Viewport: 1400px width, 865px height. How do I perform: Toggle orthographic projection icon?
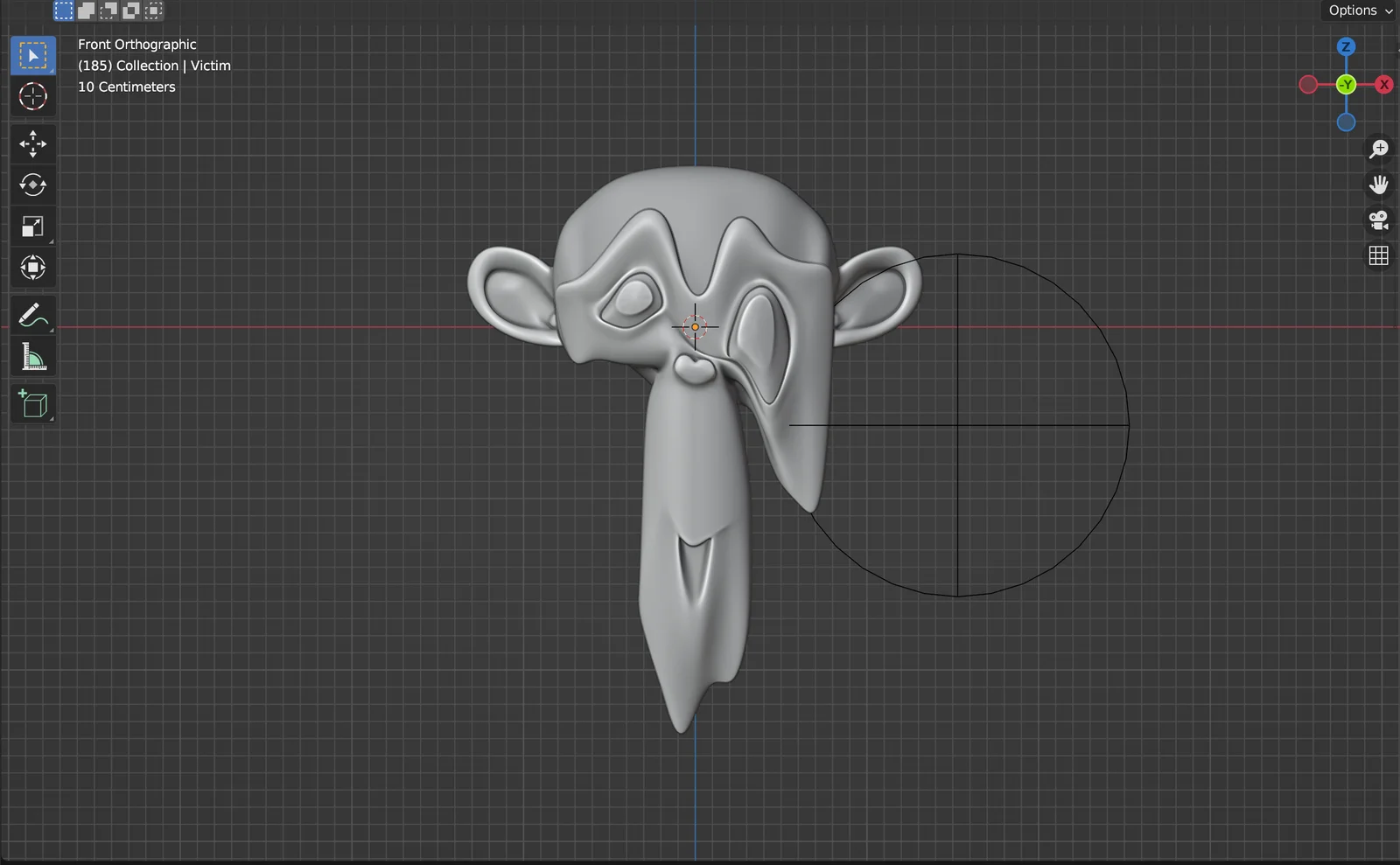(x=1378, y=255)
